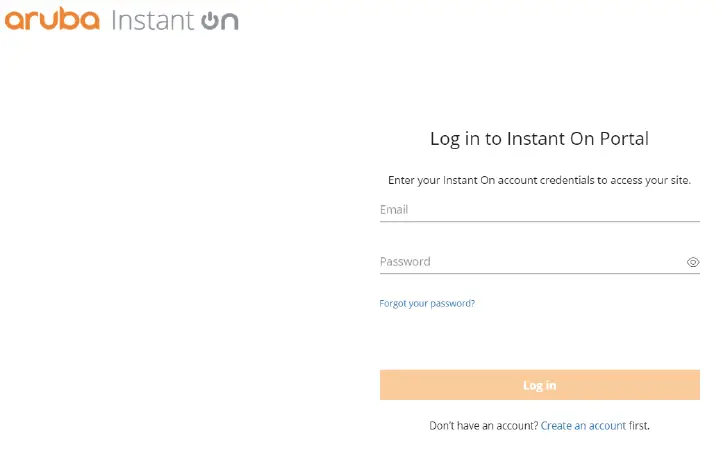
Task: Click the power symbol in Instant On logo
Action: (211, 20)
